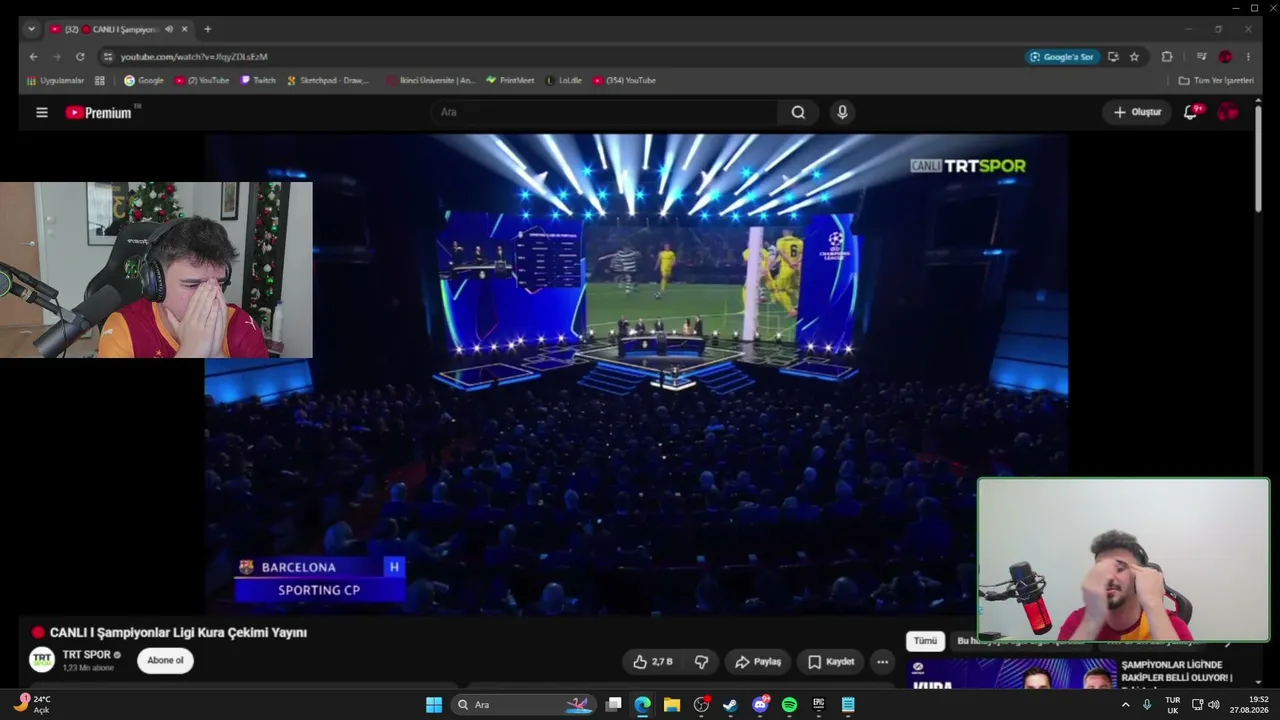Open File Explorer from the taskbar
The height and width of the screenshot is (720, 1280).
[x=672, y=705]
